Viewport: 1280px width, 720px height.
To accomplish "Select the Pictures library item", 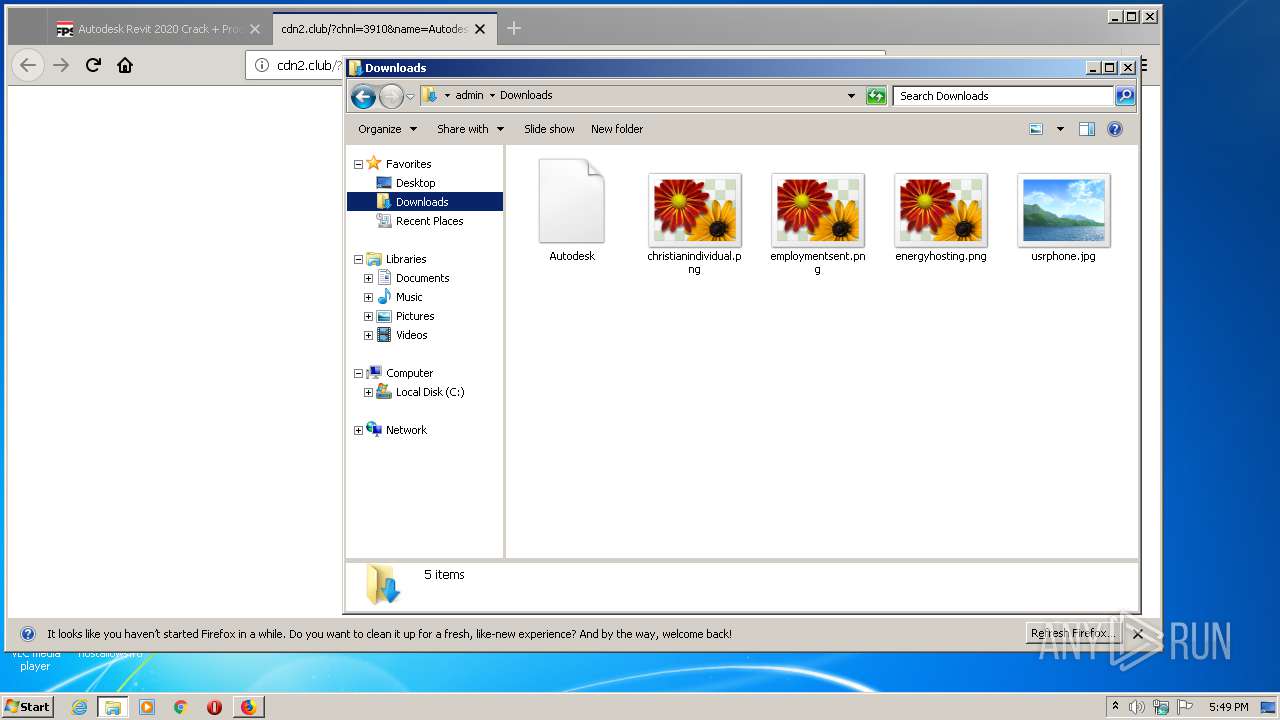I will (x=415, y=316).
